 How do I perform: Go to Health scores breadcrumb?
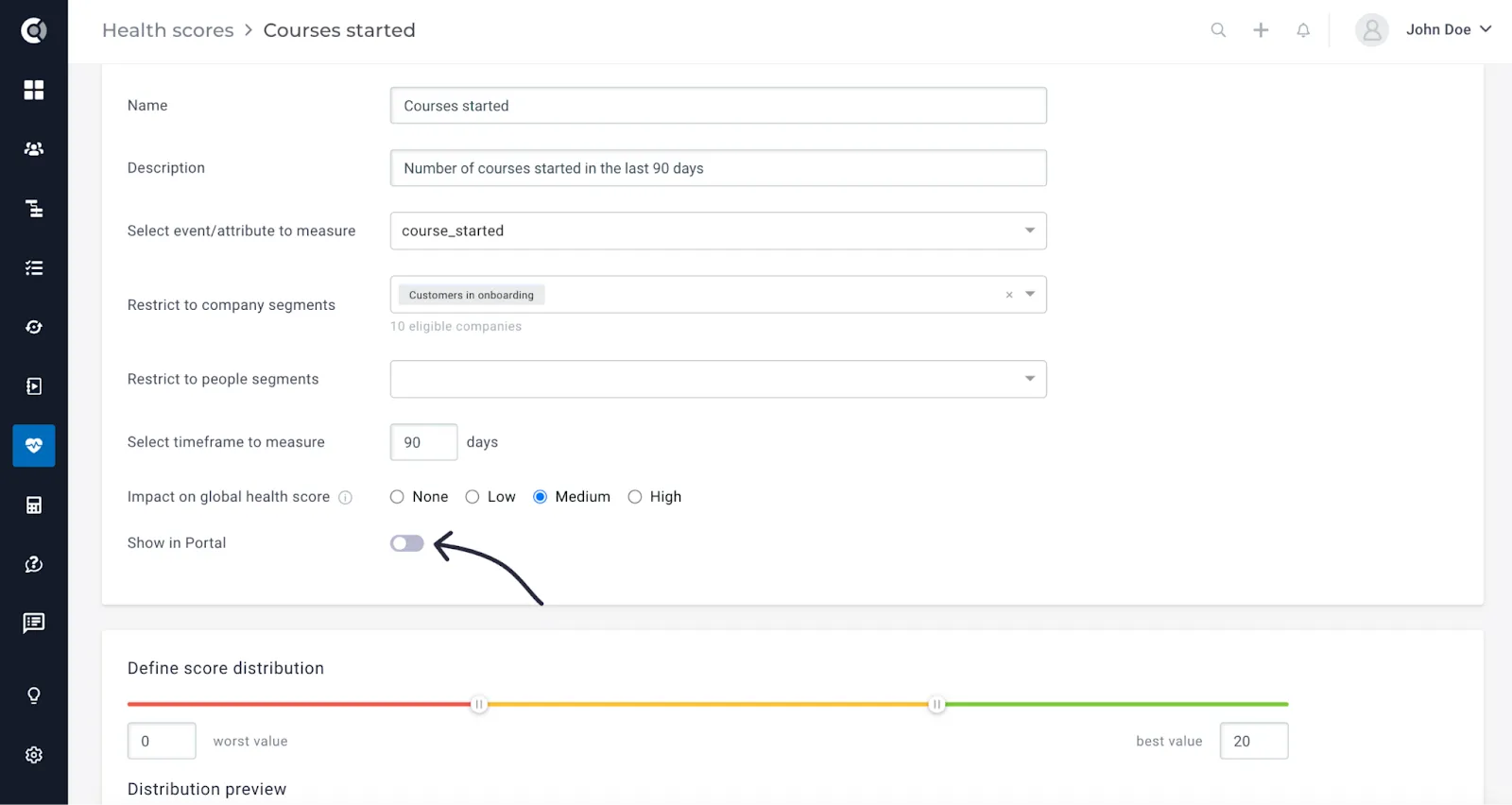coord(168,30)
